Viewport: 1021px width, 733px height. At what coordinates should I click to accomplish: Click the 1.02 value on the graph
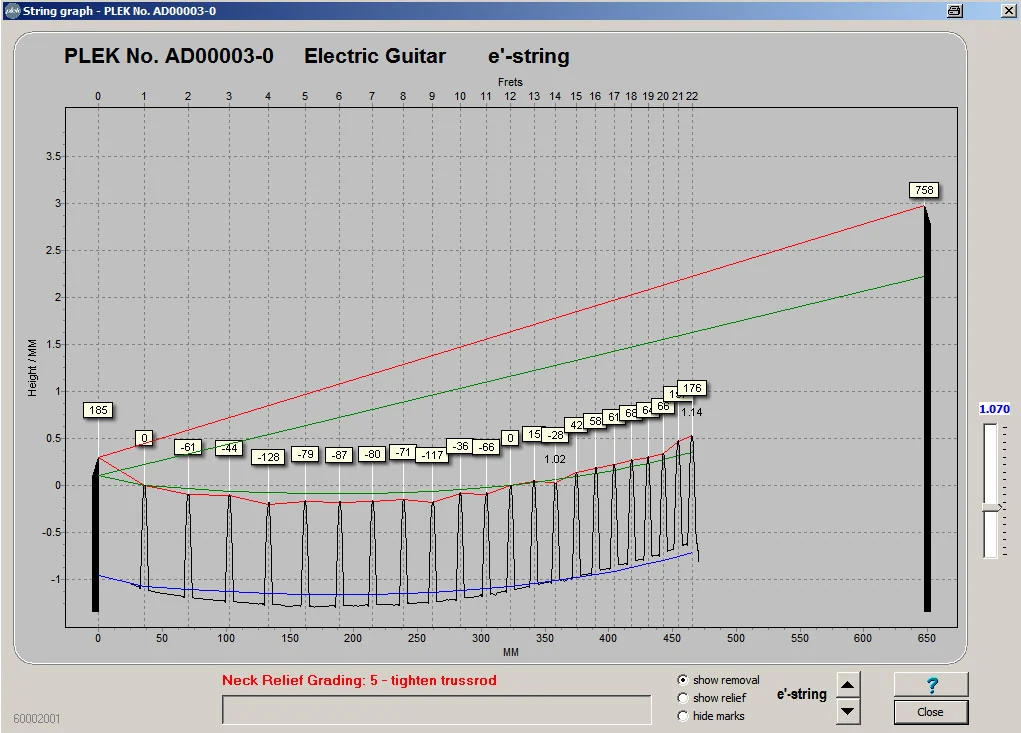click(555, 459)
